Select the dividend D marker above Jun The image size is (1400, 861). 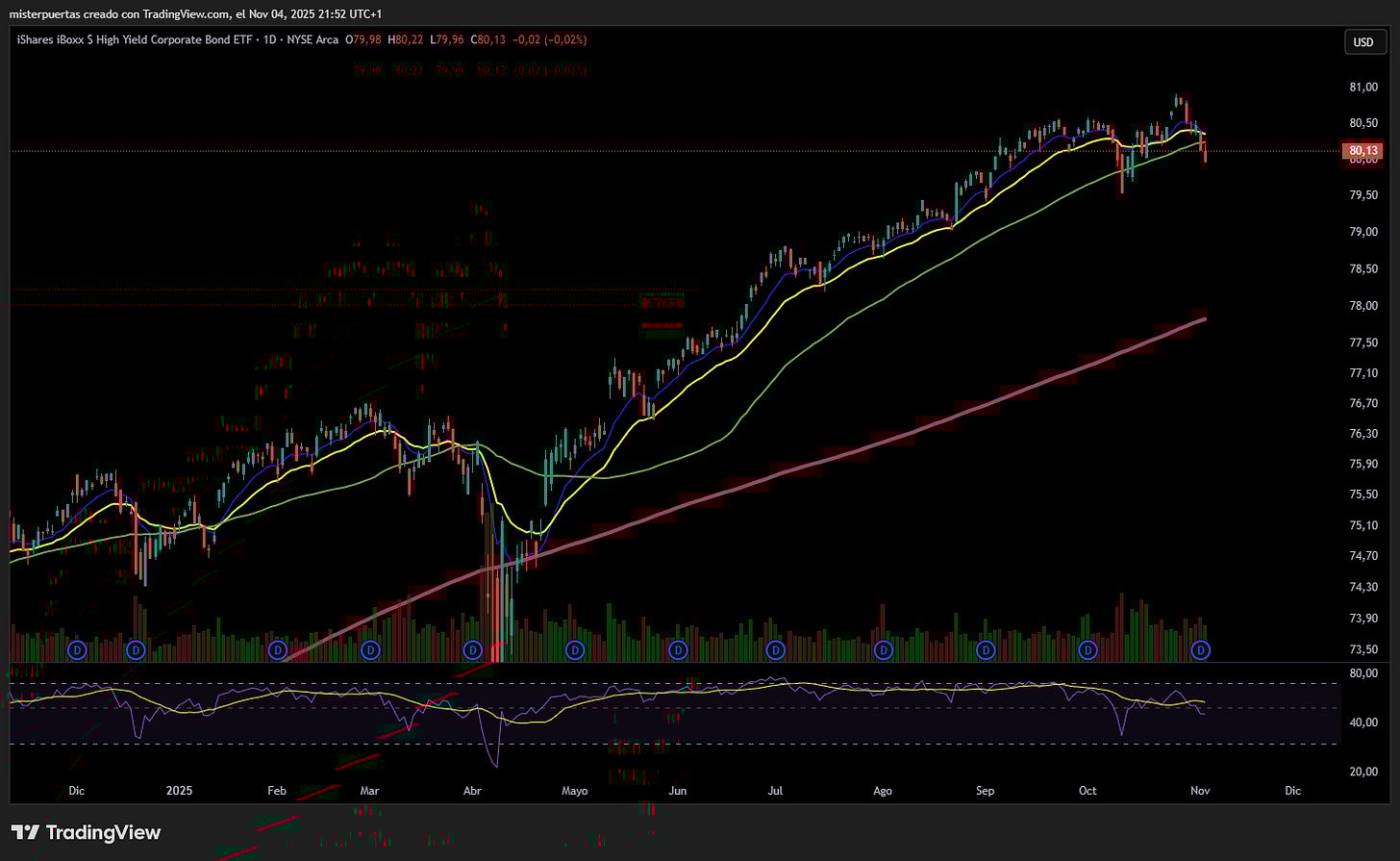678,650
